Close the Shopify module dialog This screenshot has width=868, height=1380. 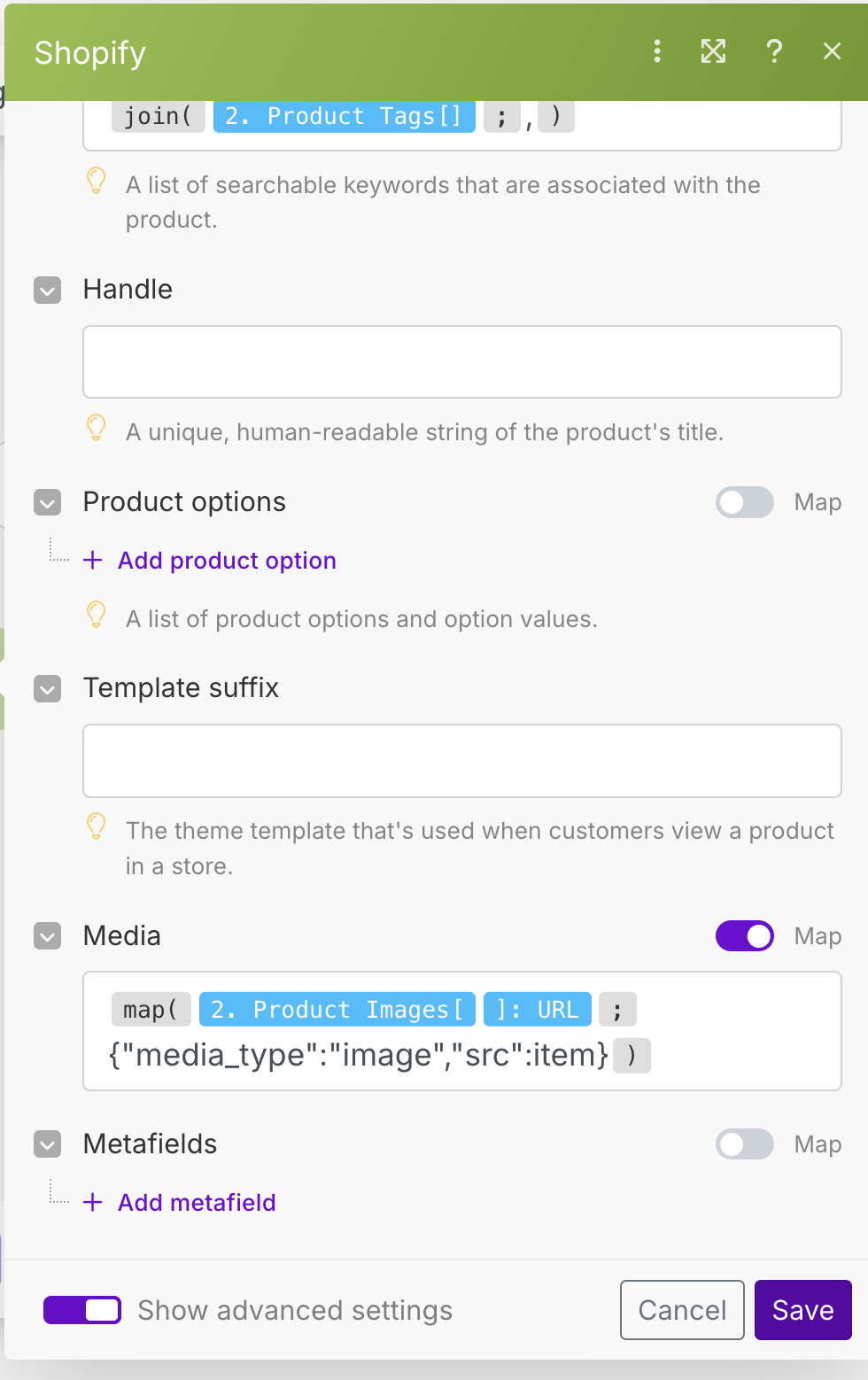[x=832, y=51]
